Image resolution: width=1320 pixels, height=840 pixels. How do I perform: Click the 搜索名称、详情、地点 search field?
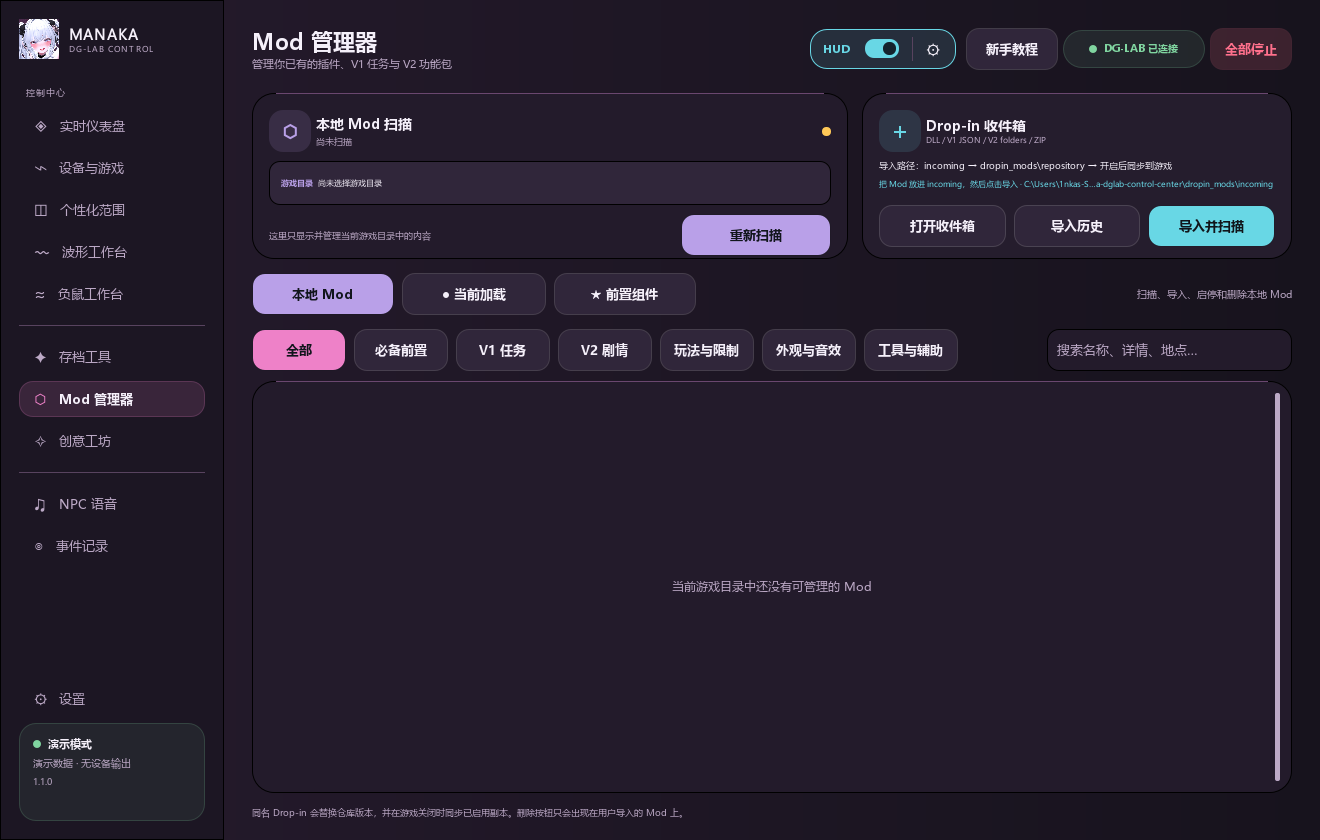pyautogui.click(x=1169, y=350)
